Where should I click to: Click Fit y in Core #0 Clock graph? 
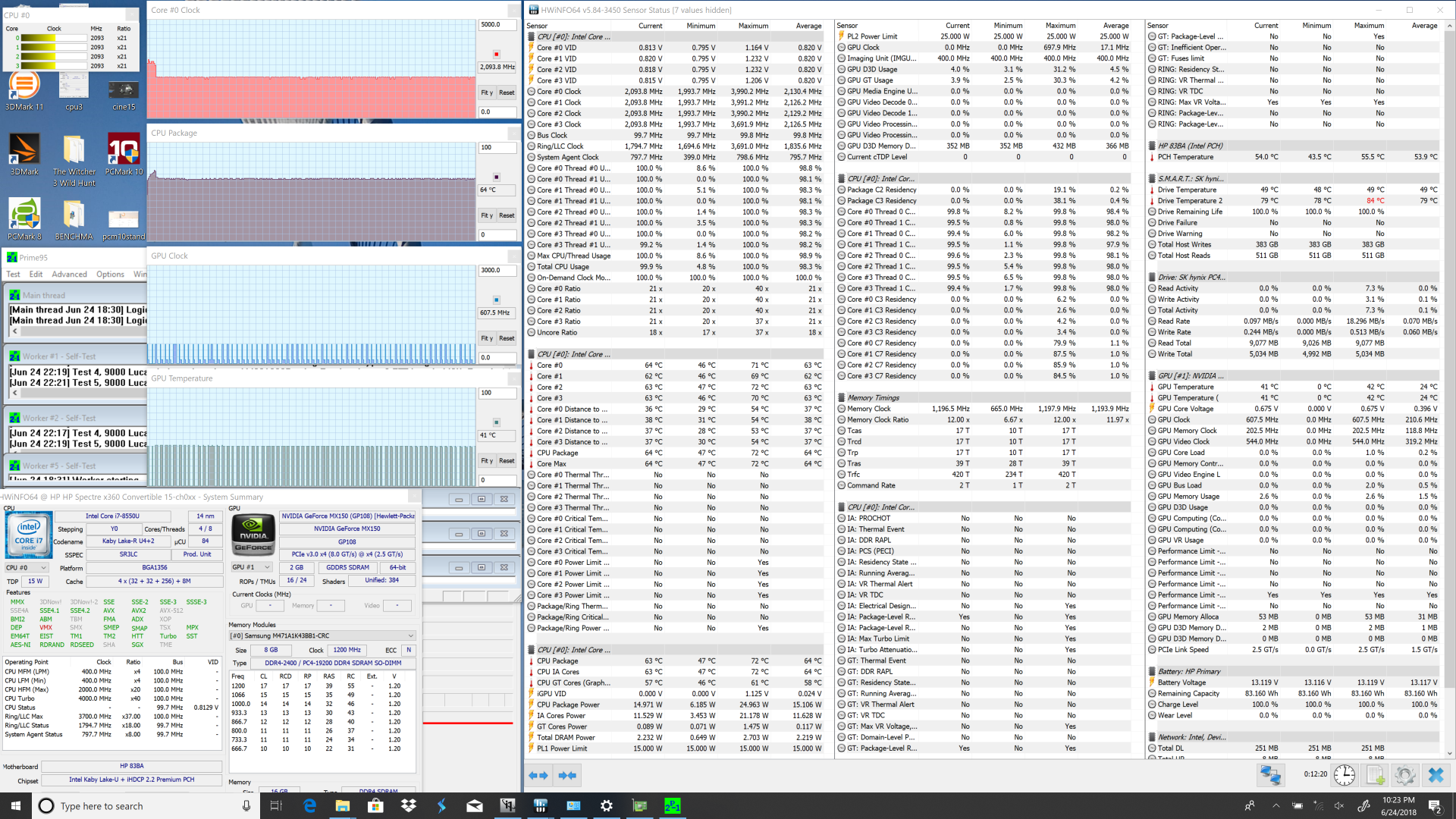coord(487,93)
